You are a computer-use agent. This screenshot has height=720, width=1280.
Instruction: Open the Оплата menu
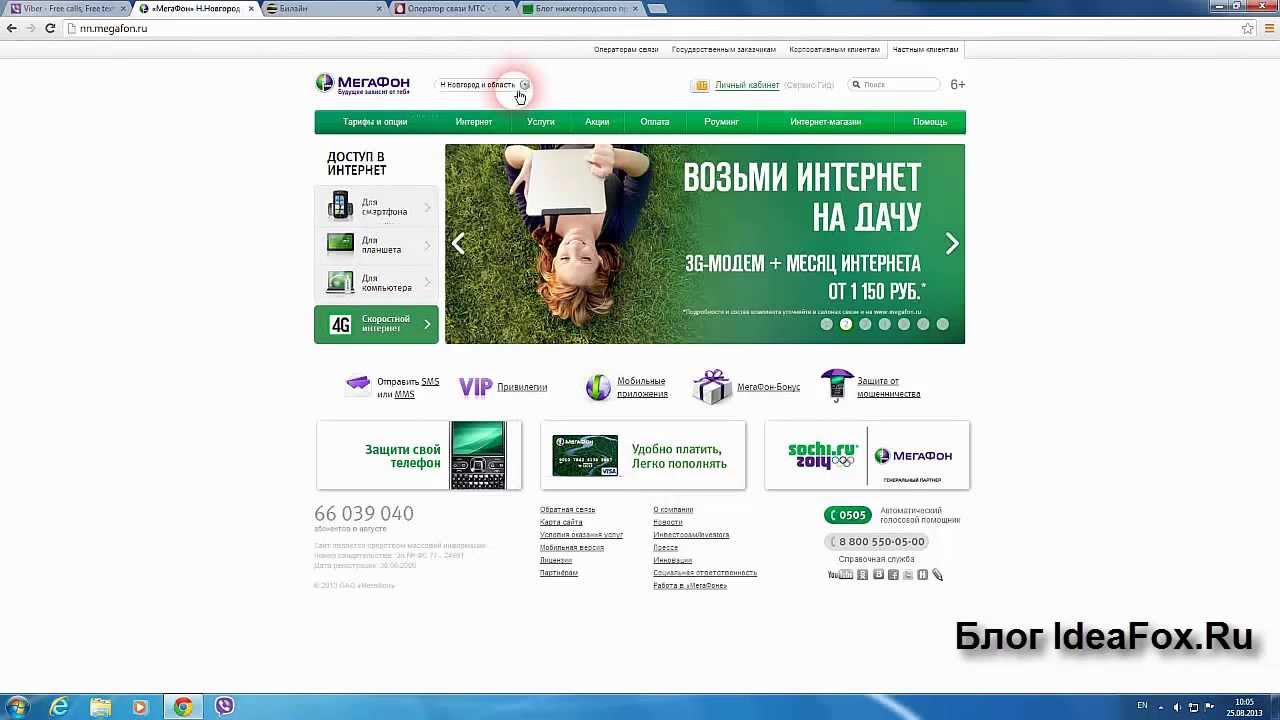[655, 122]
